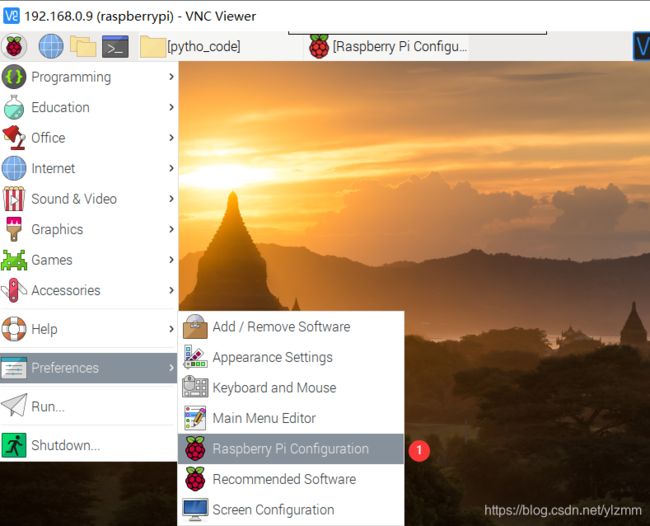
Task: Click the Raspberry Pi Configuration raspberry icon
Action: coord(195,448)
